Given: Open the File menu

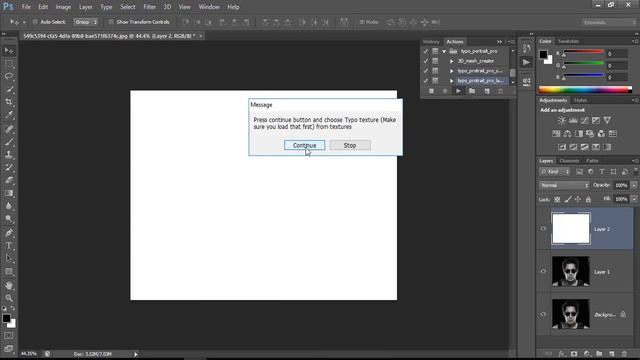Looking at the screenshot, I should tap(26, 7).
